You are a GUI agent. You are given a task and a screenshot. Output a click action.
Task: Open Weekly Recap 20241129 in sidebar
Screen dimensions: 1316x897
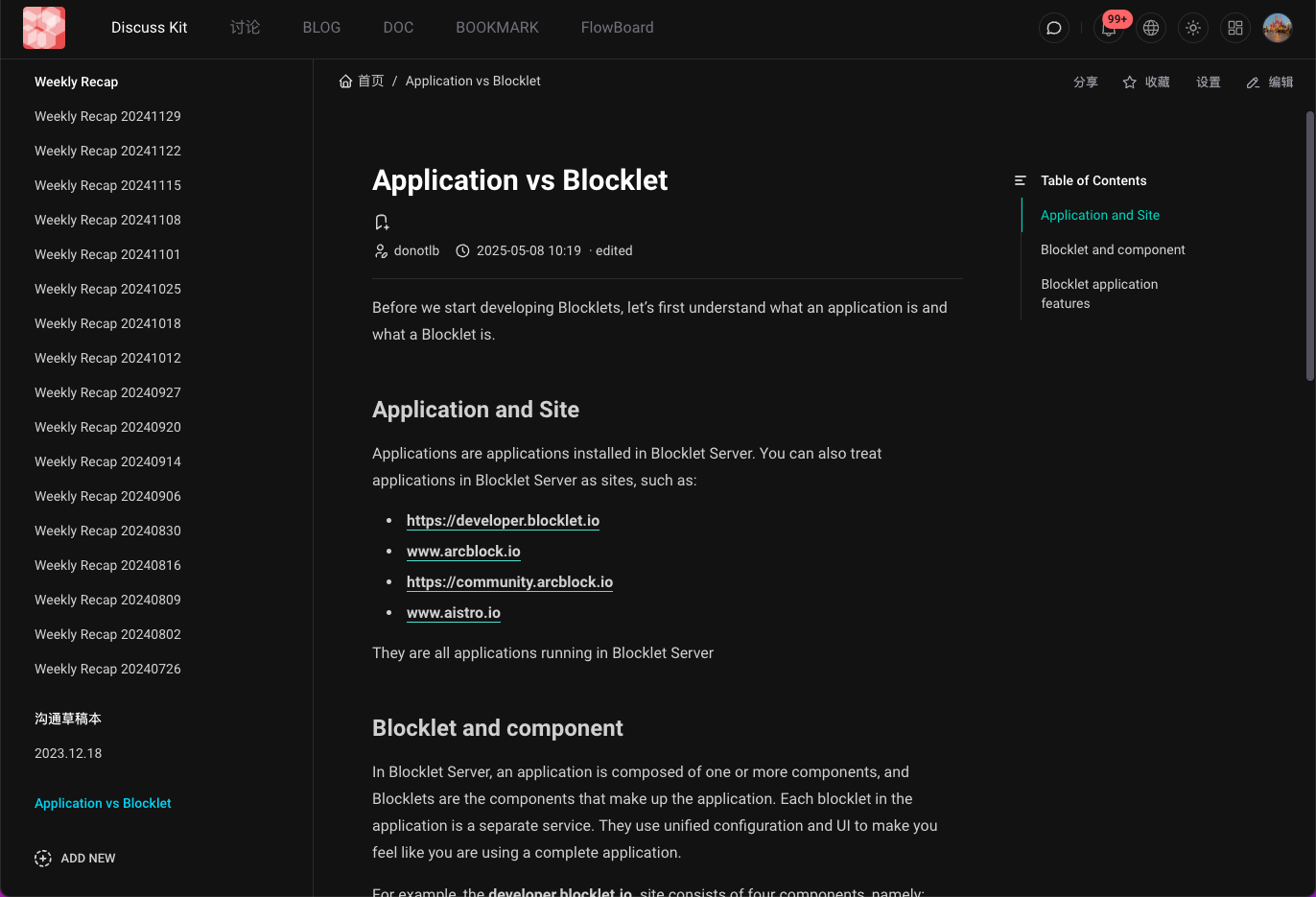[x=107, y=116]
